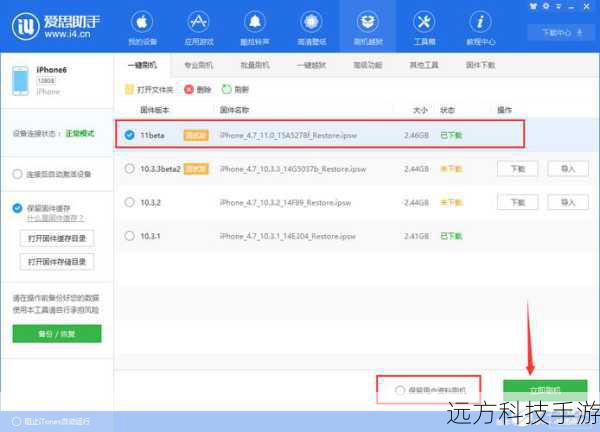The image size is (600, 432).
Task: Click the iPhone_4.7_11.0 Restore.ipsw filename
Action: click(x=289, y=135)
